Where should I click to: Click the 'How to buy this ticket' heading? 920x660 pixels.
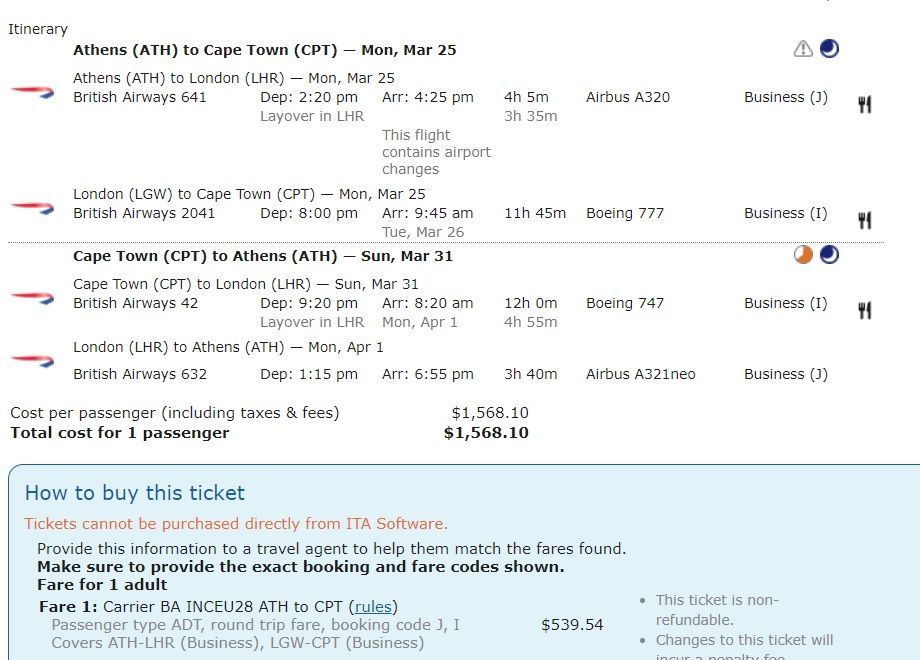click(135, 493)
